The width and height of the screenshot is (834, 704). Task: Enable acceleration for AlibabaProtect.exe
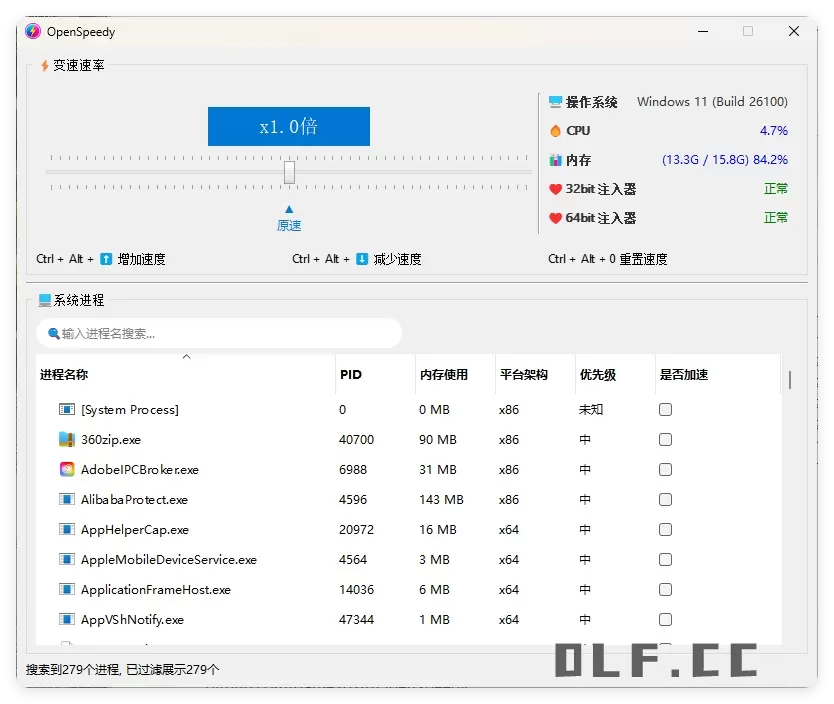(x=665, y=499)
